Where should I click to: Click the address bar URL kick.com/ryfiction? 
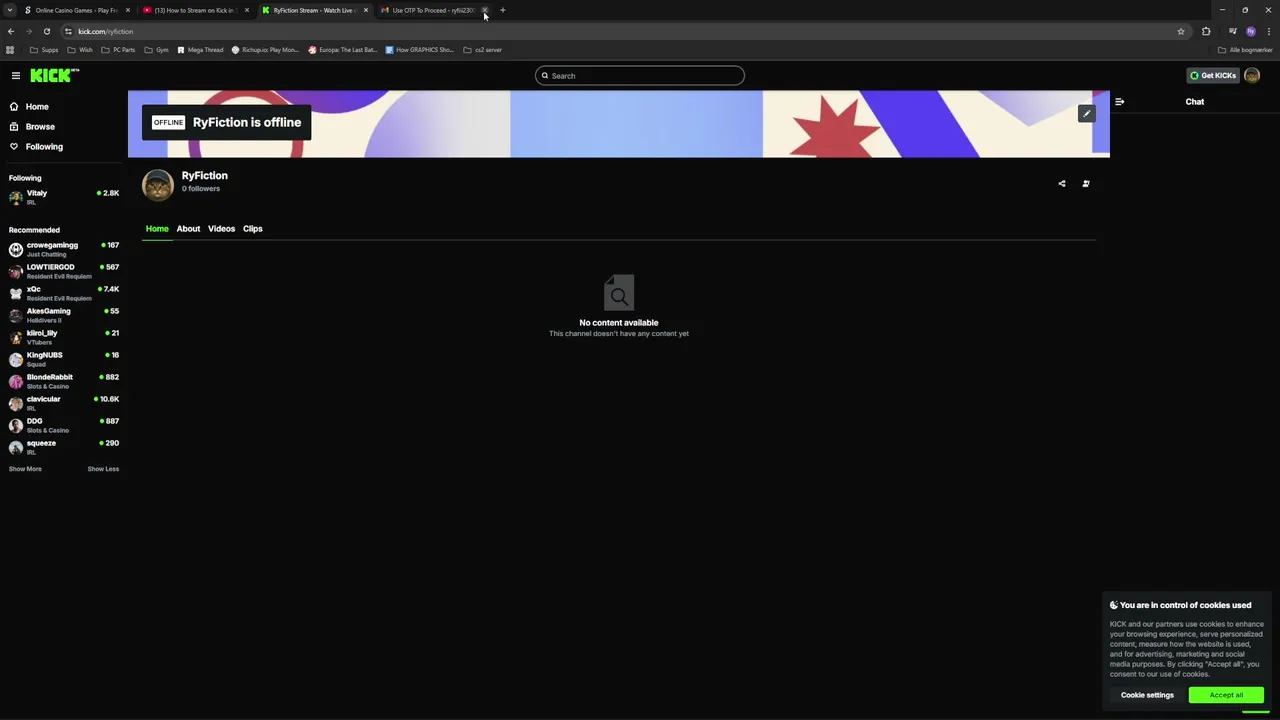pyautogui.click(x=106, y=31)
